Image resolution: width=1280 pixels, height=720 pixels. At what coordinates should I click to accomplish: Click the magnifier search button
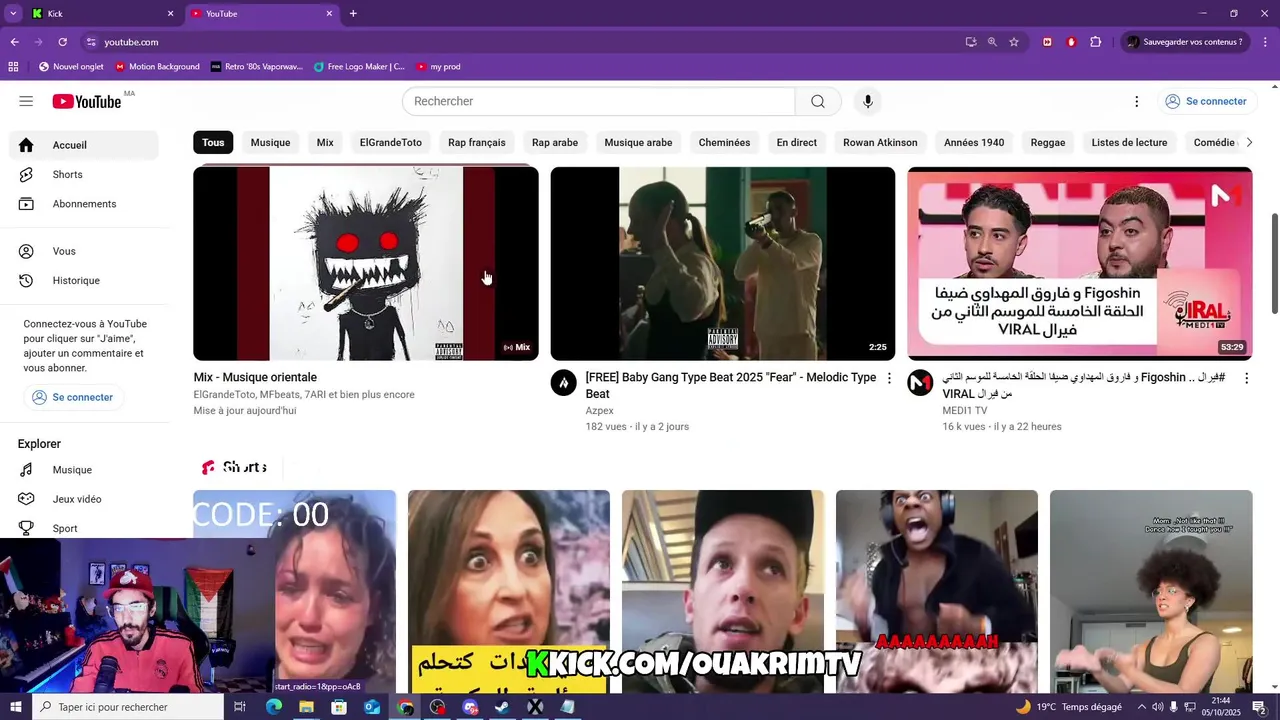pos(818,101)
